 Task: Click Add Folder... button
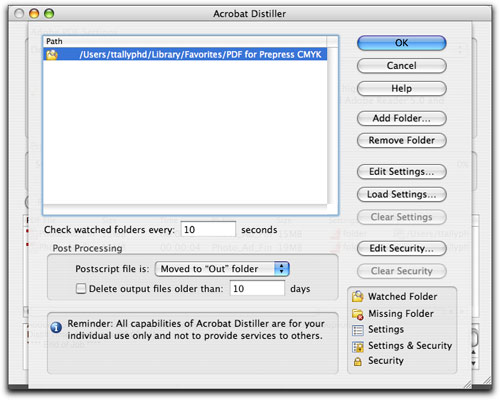[401, 118]
